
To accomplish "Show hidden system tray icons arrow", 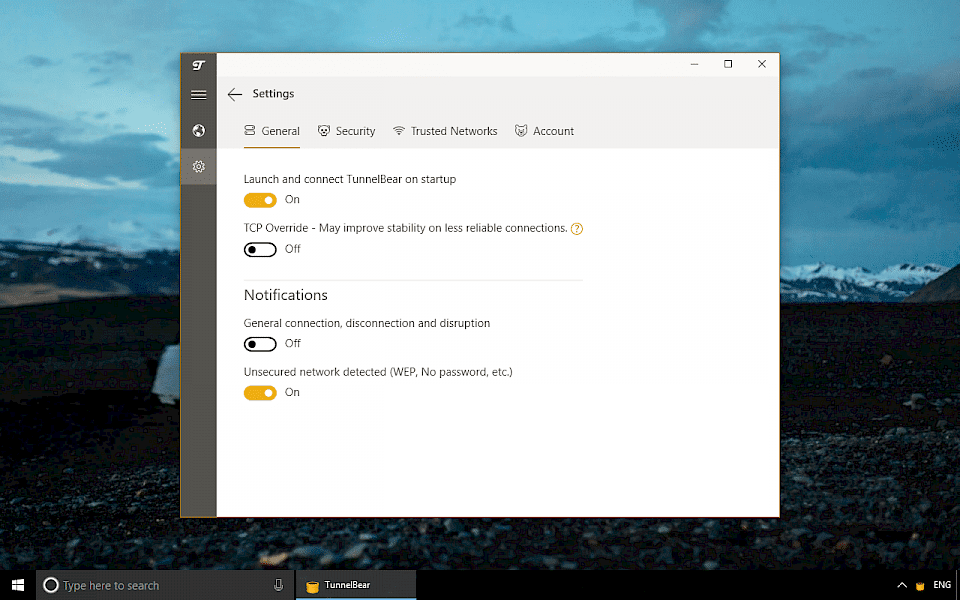I will click(x=902, y=585).
